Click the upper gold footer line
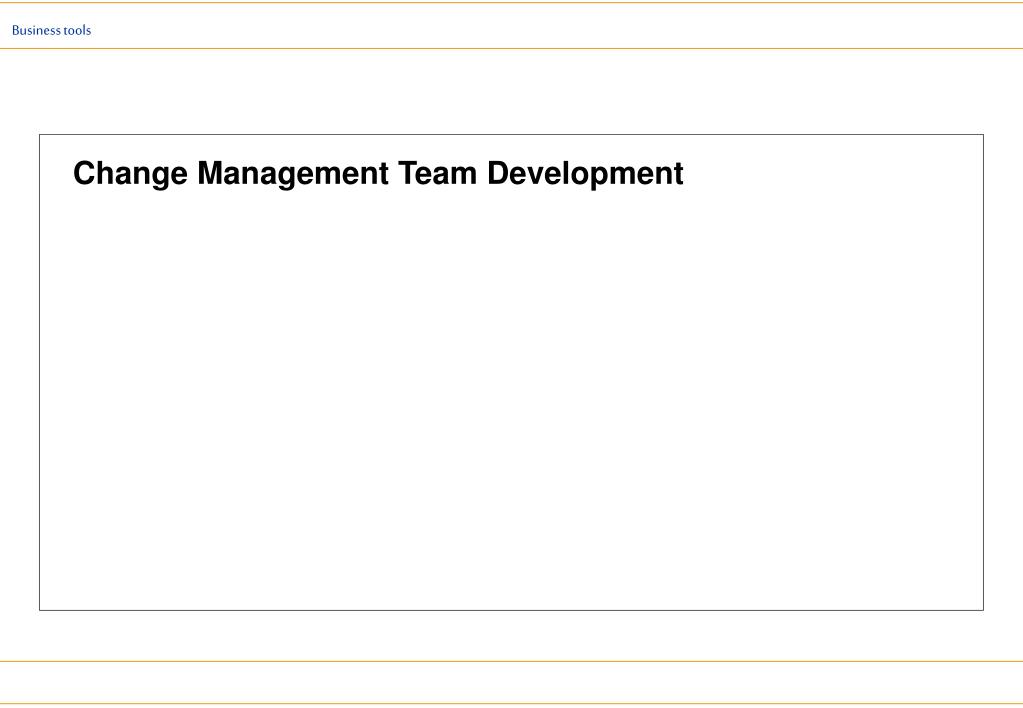This screenshot has width=1023, height=708. click(511, 661)
